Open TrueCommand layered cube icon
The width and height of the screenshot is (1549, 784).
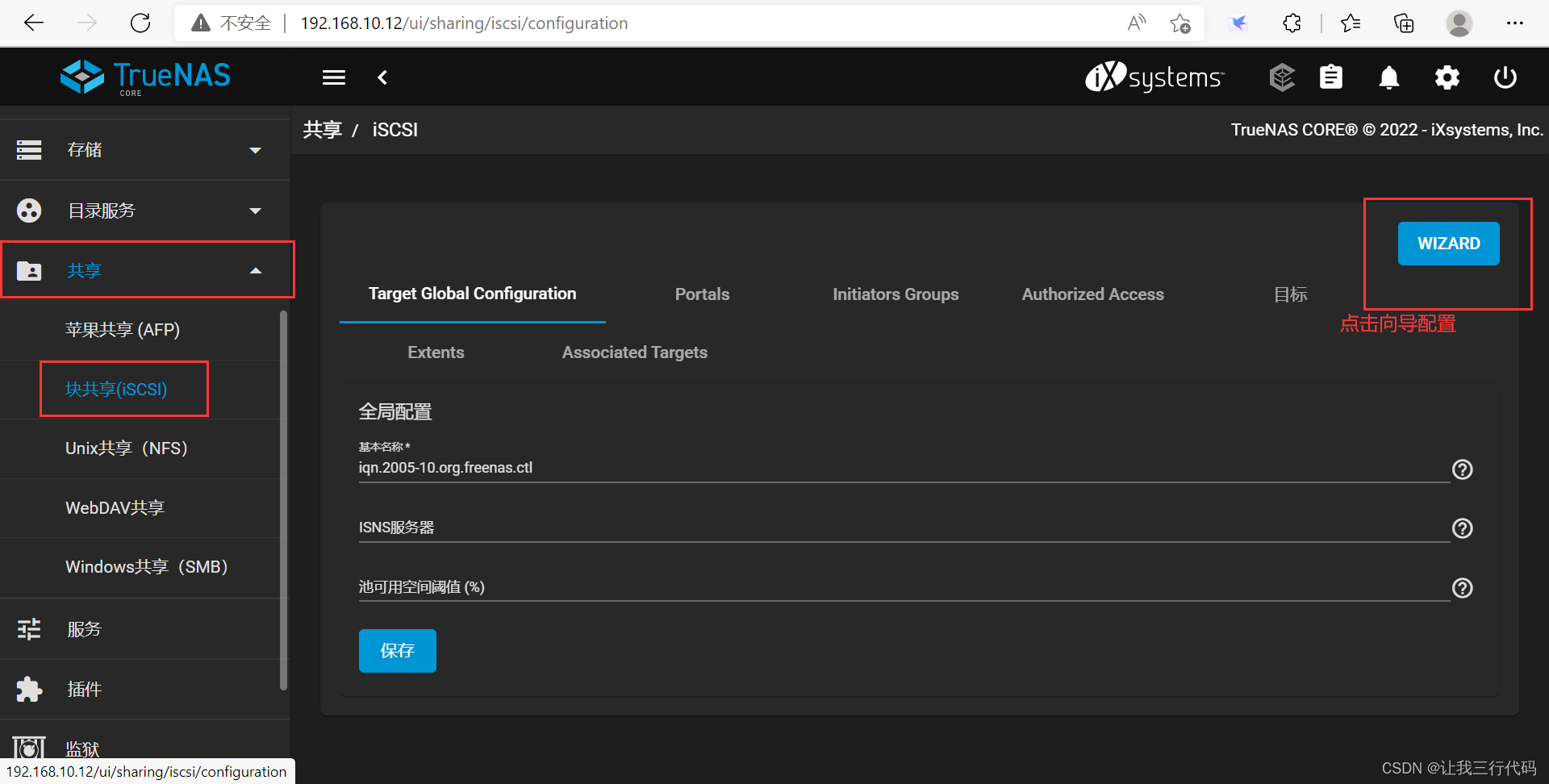click(1282, 77)
